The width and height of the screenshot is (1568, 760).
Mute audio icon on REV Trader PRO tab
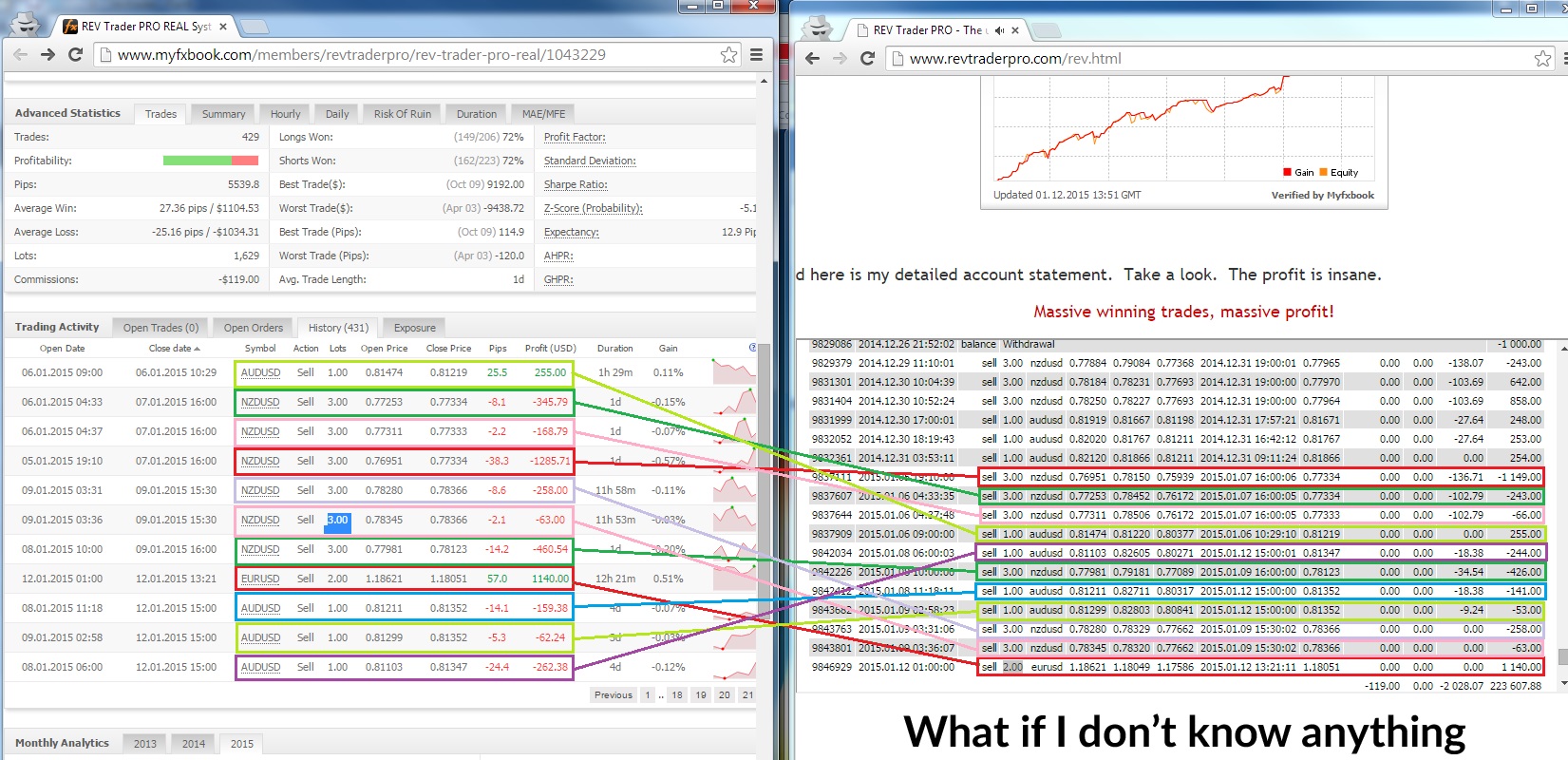[x=999, y=30]
